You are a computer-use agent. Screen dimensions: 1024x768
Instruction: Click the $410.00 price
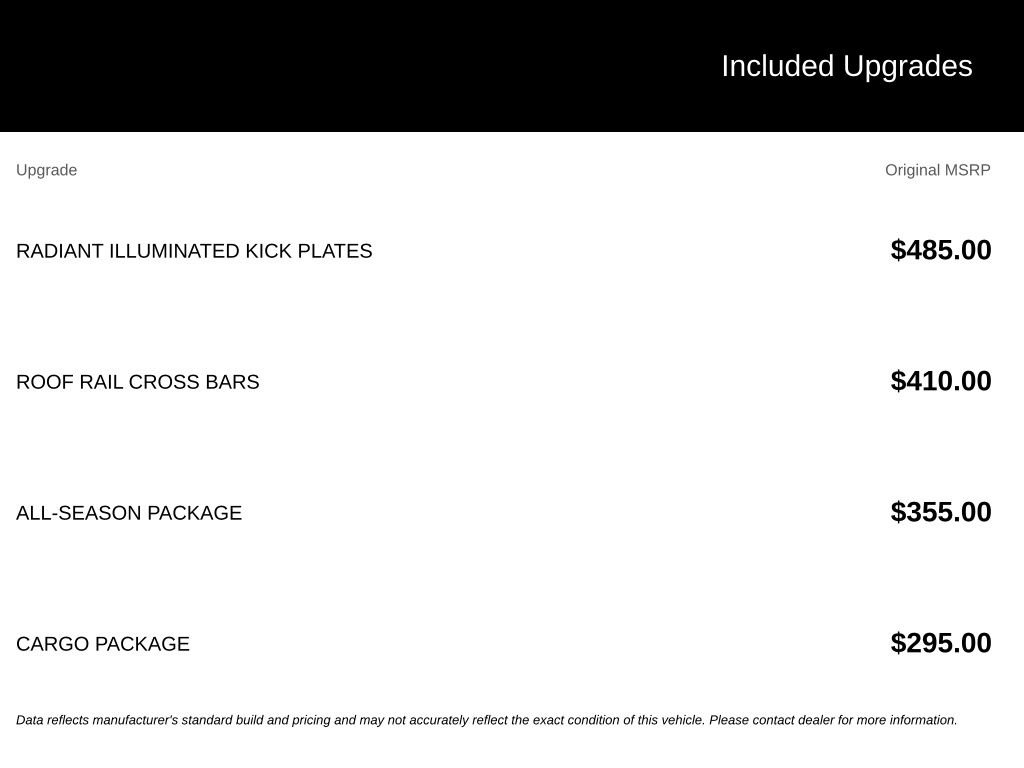[x=941, y=381]
